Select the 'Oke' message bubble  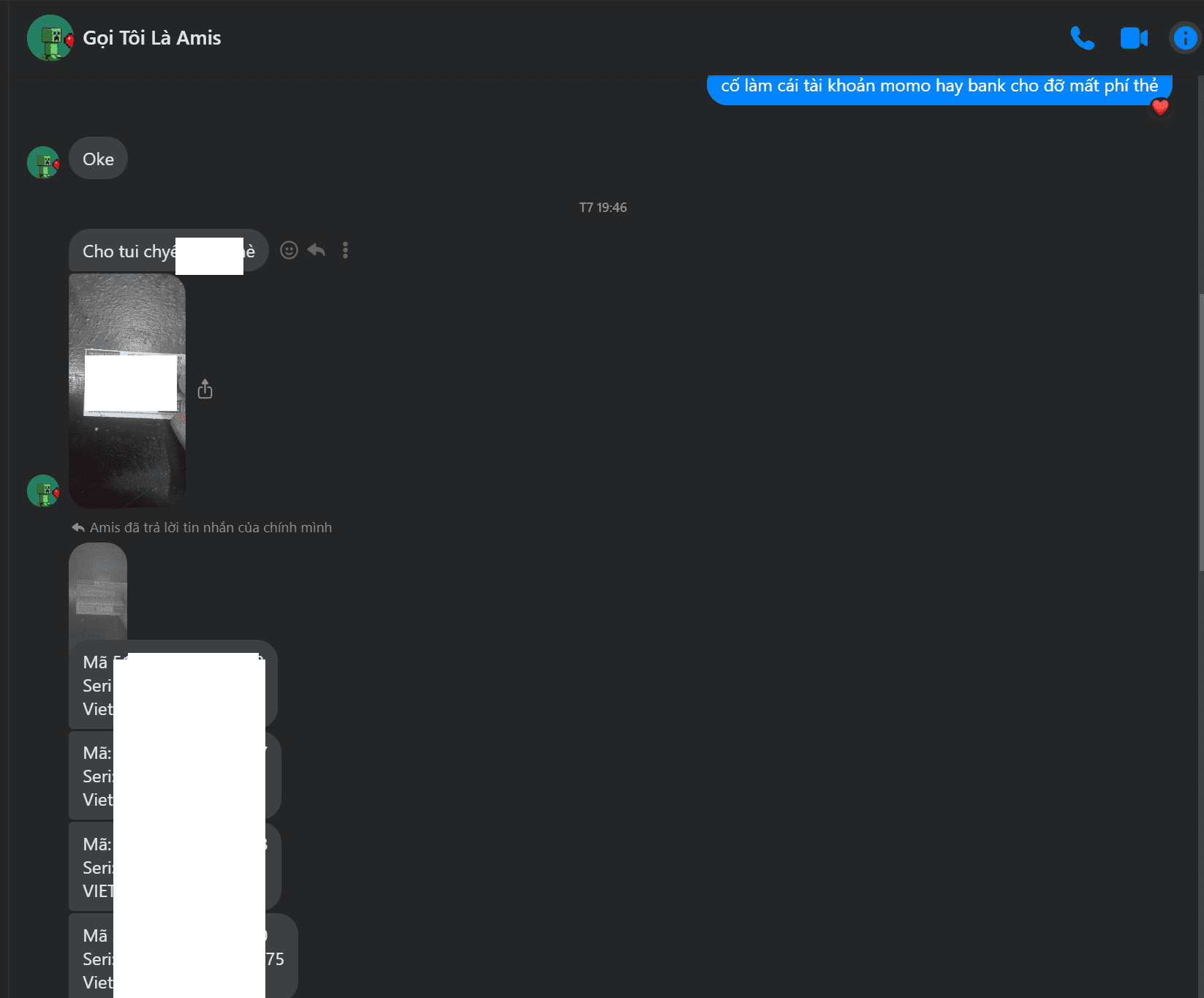click(x=98, y=159)
